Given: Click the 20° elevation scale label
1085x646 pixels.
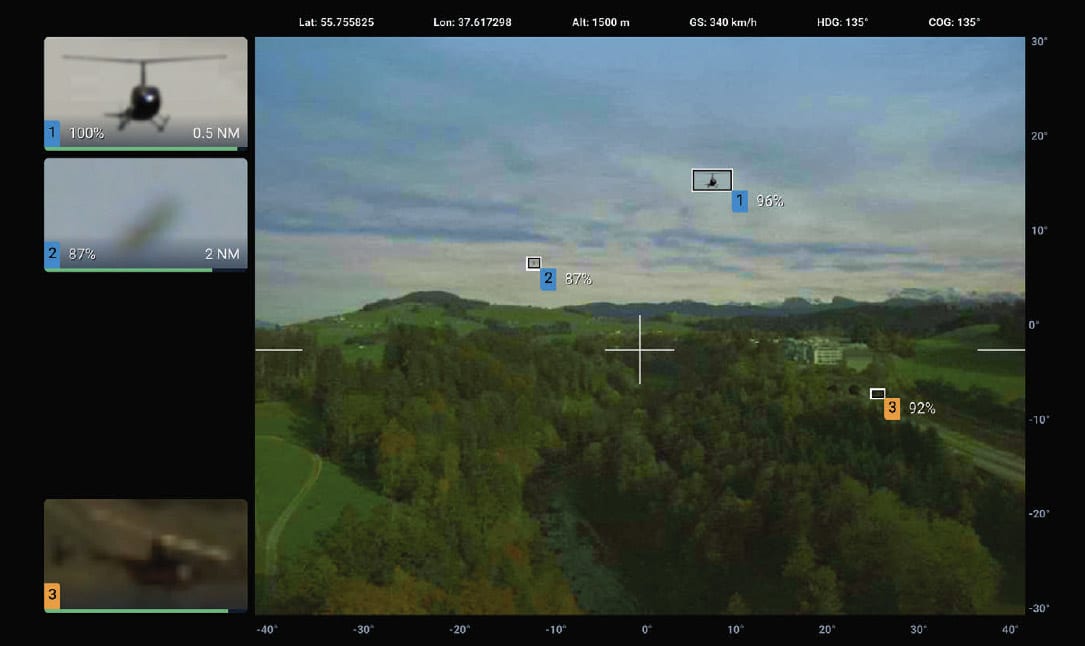Looking at the screenshot, I should tap(1039, 136).
